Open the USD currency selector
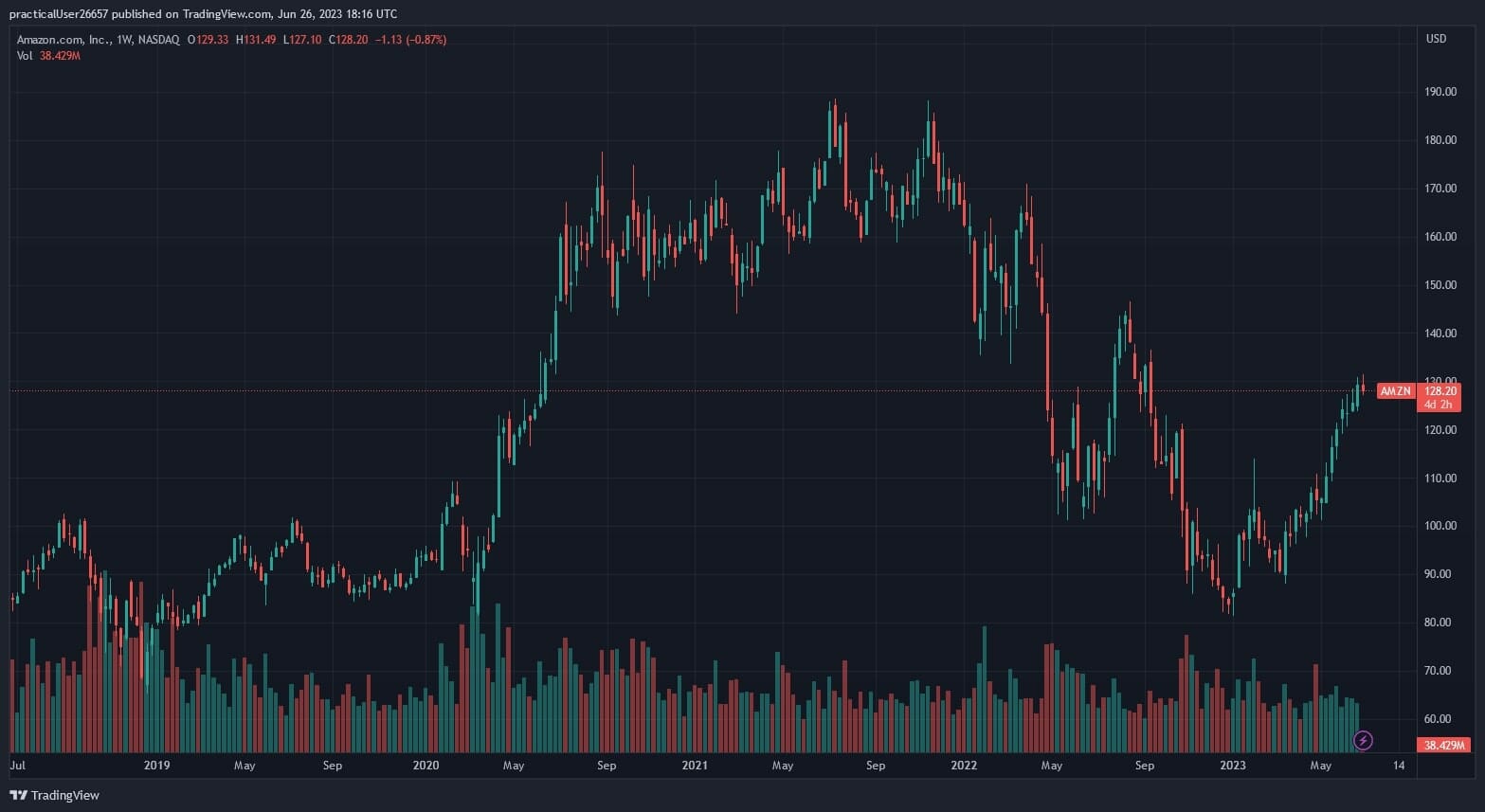Screen dimensions: 1485x812 [1436, 39]
